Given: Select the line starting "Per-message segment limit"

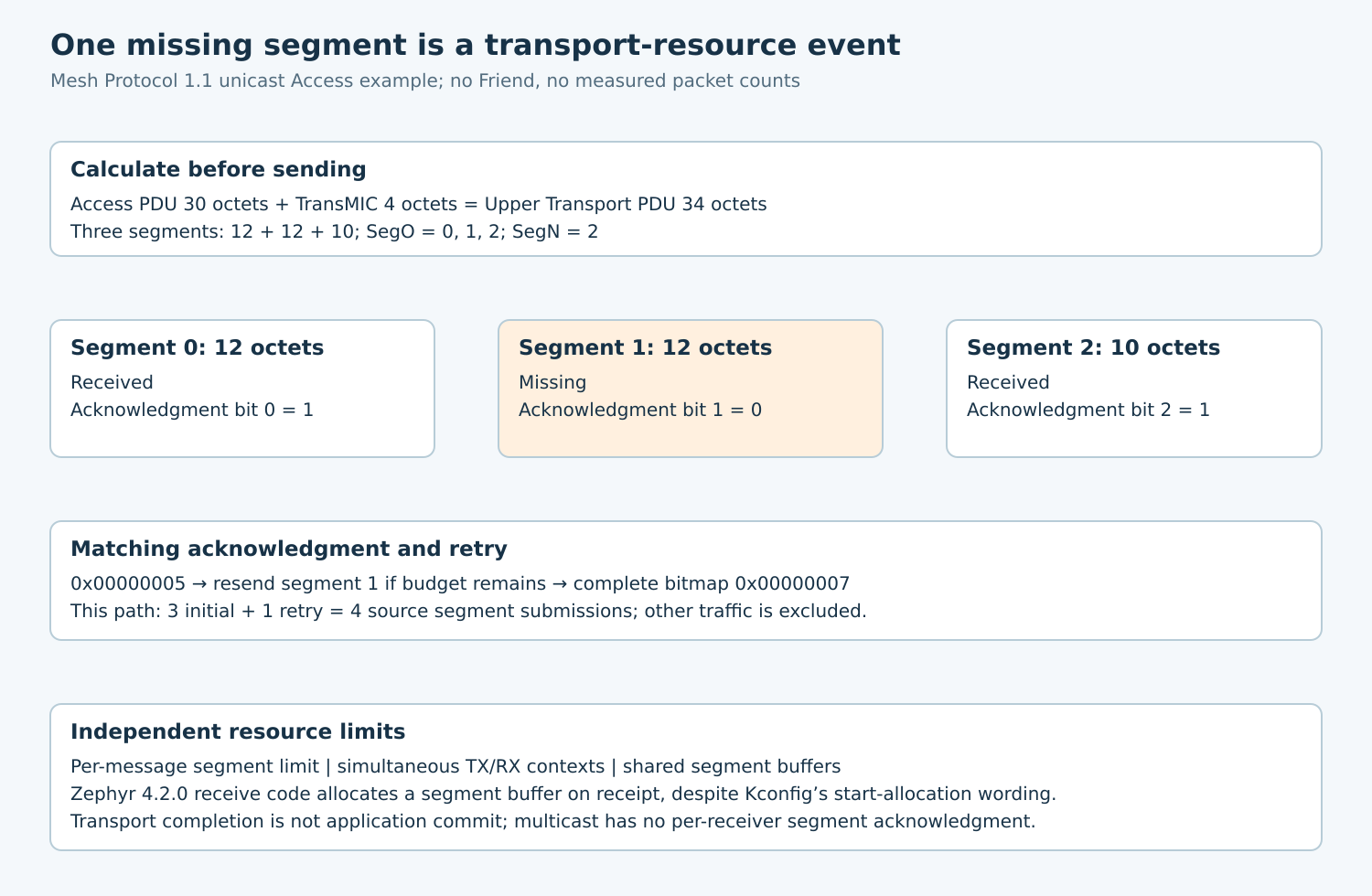Looking at the screenshot, I should tap(456, 766).
